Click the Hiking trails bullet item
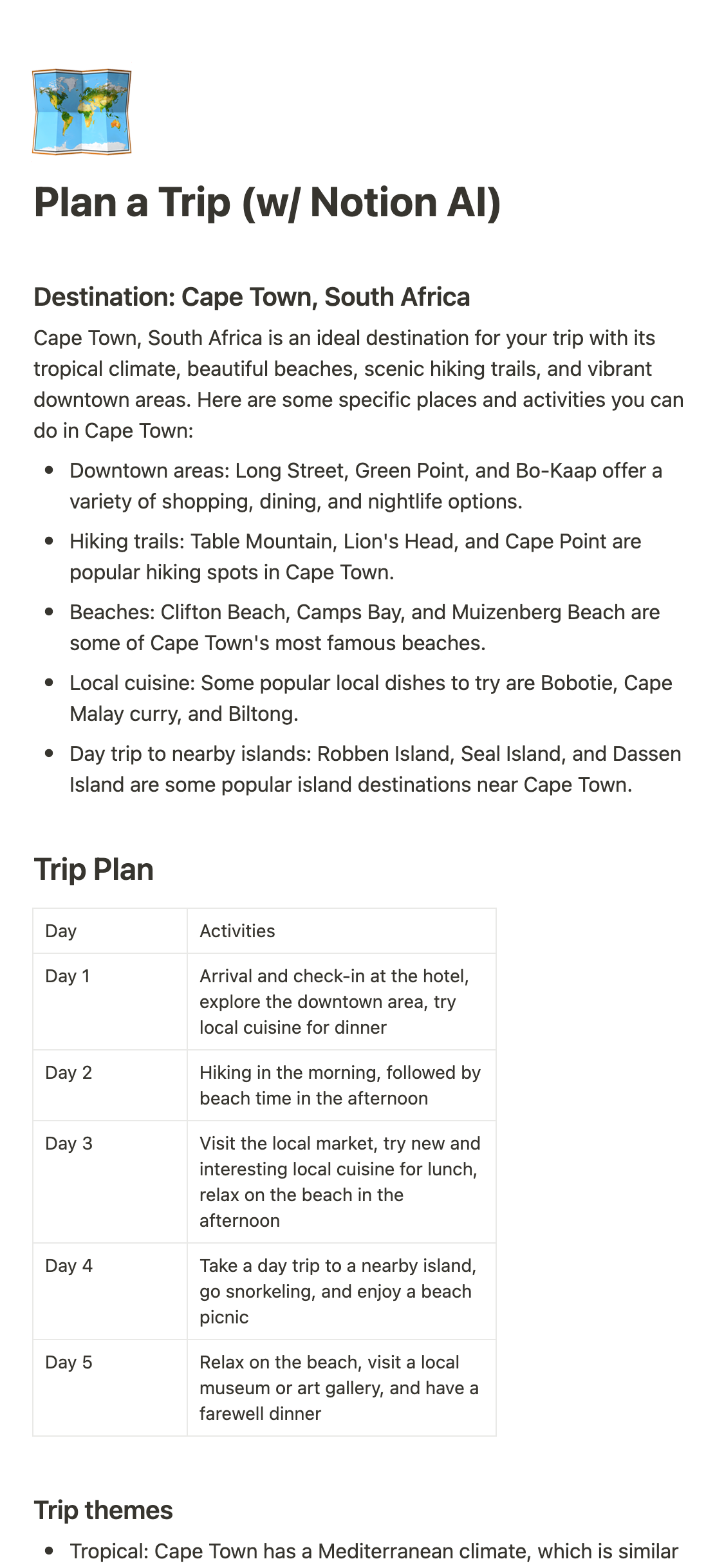Viewport: 724px width, 1568px height. click(x=355, y=557)
